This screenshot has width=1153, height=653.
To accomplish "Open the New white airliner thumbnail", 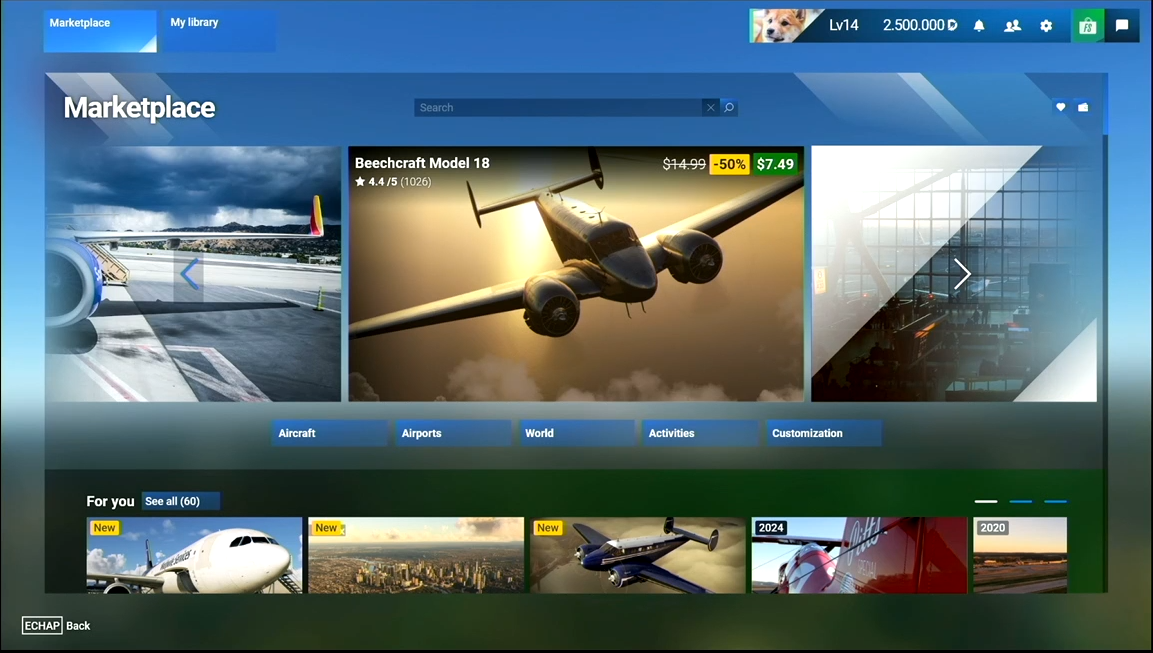I will (x=194, y=555).
